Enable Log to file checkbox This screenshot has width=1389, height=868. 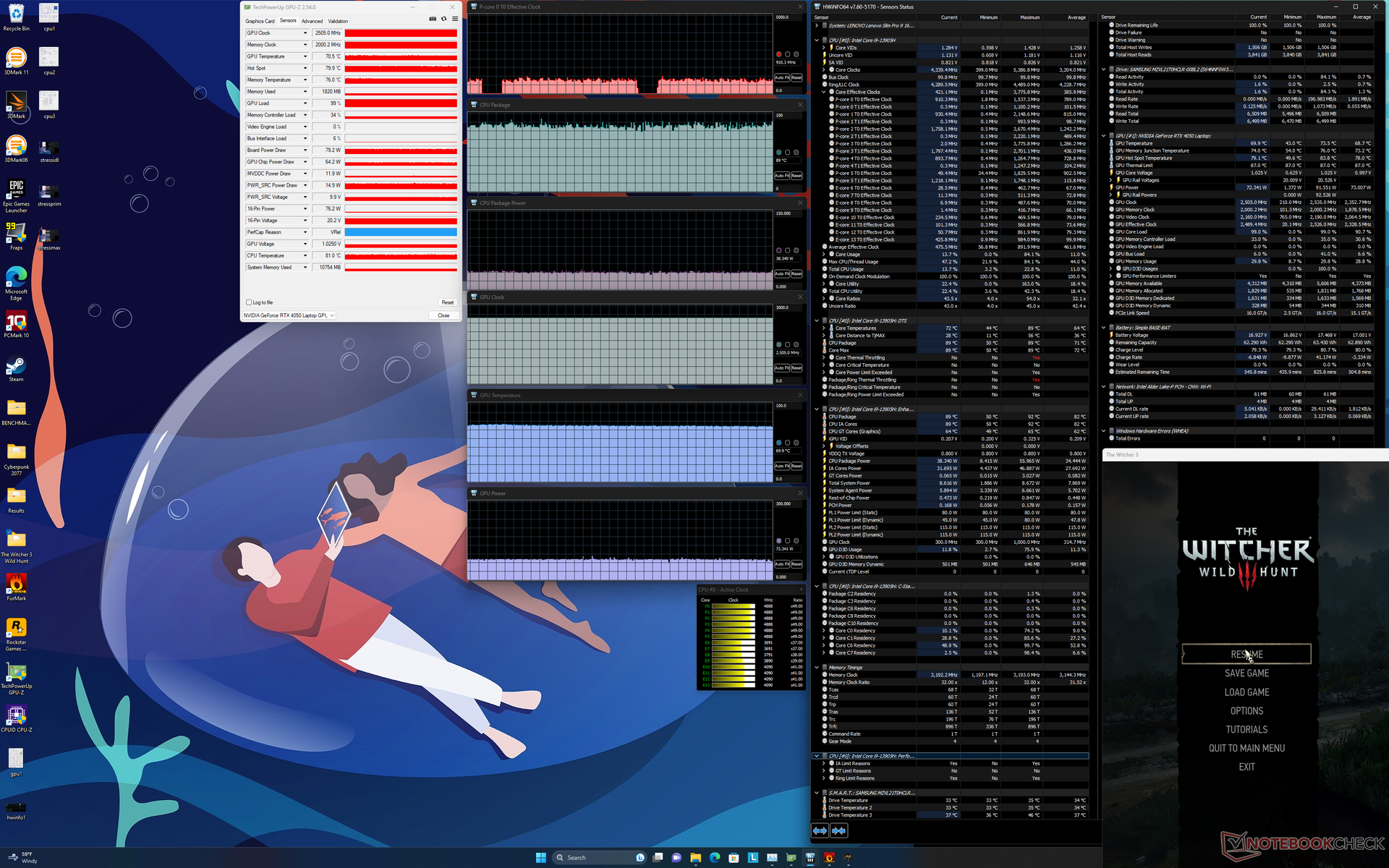(249, 302)
